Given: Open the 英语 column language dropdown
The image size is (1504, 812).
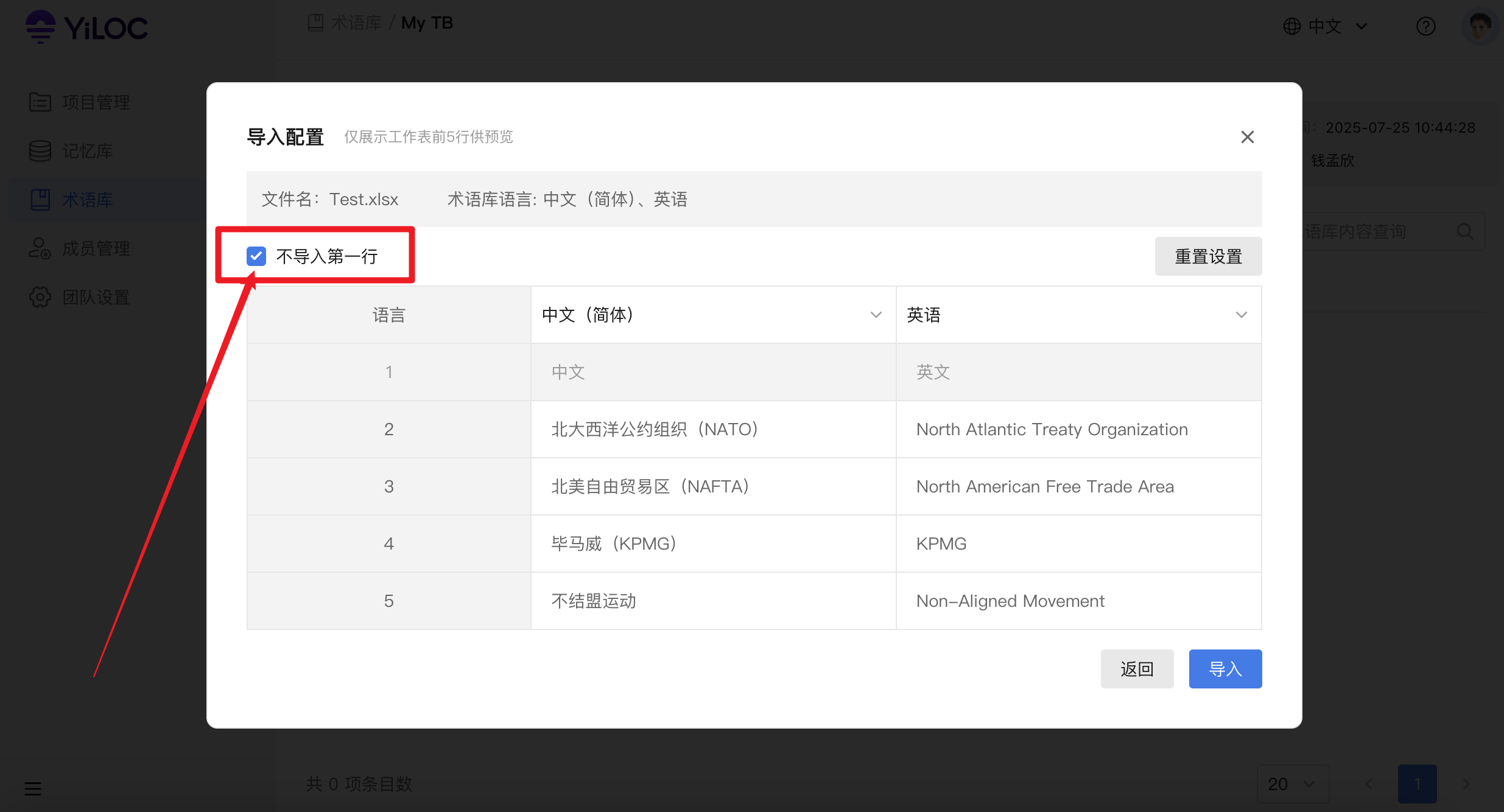Looking at the screenshot, I should click(1078, 315).
